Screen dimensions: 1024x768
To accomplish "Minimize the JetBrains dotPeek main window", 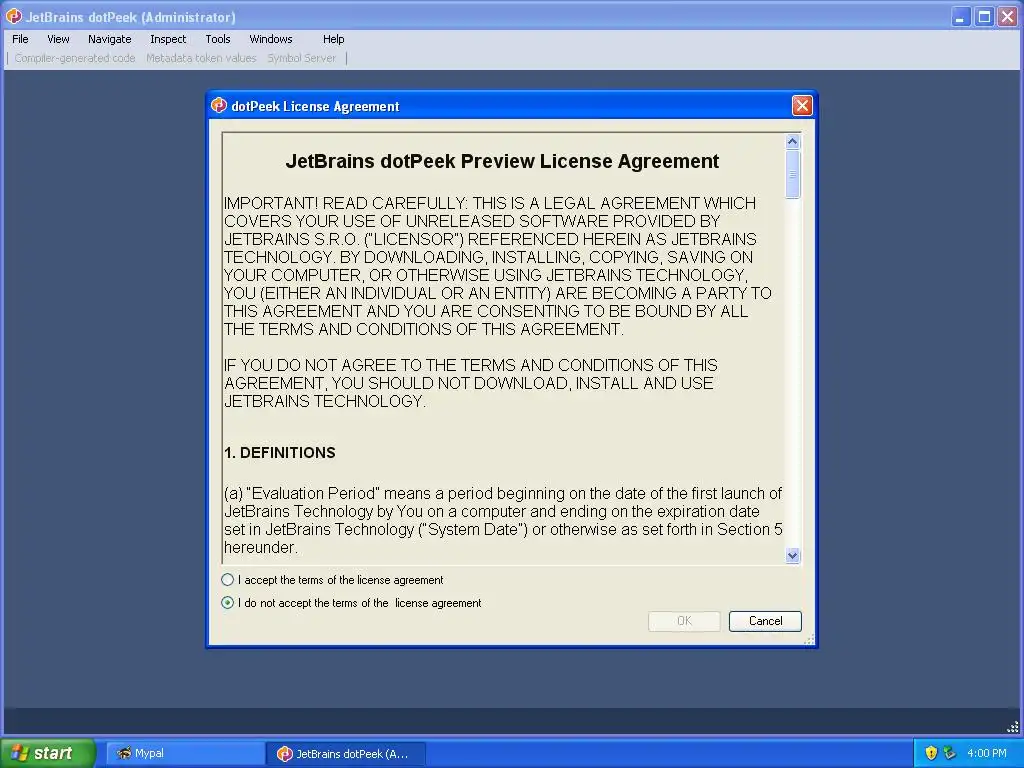I will [960, 16].
